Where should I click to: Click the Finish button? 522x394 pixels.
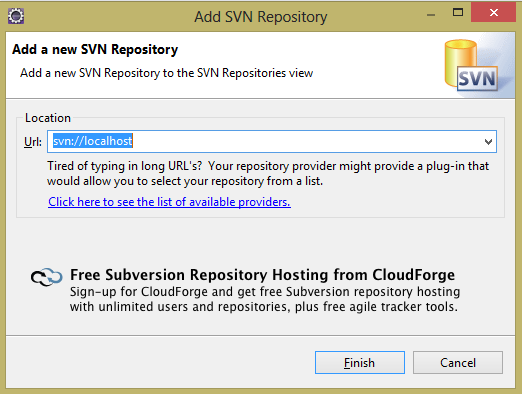coord(360,362)
